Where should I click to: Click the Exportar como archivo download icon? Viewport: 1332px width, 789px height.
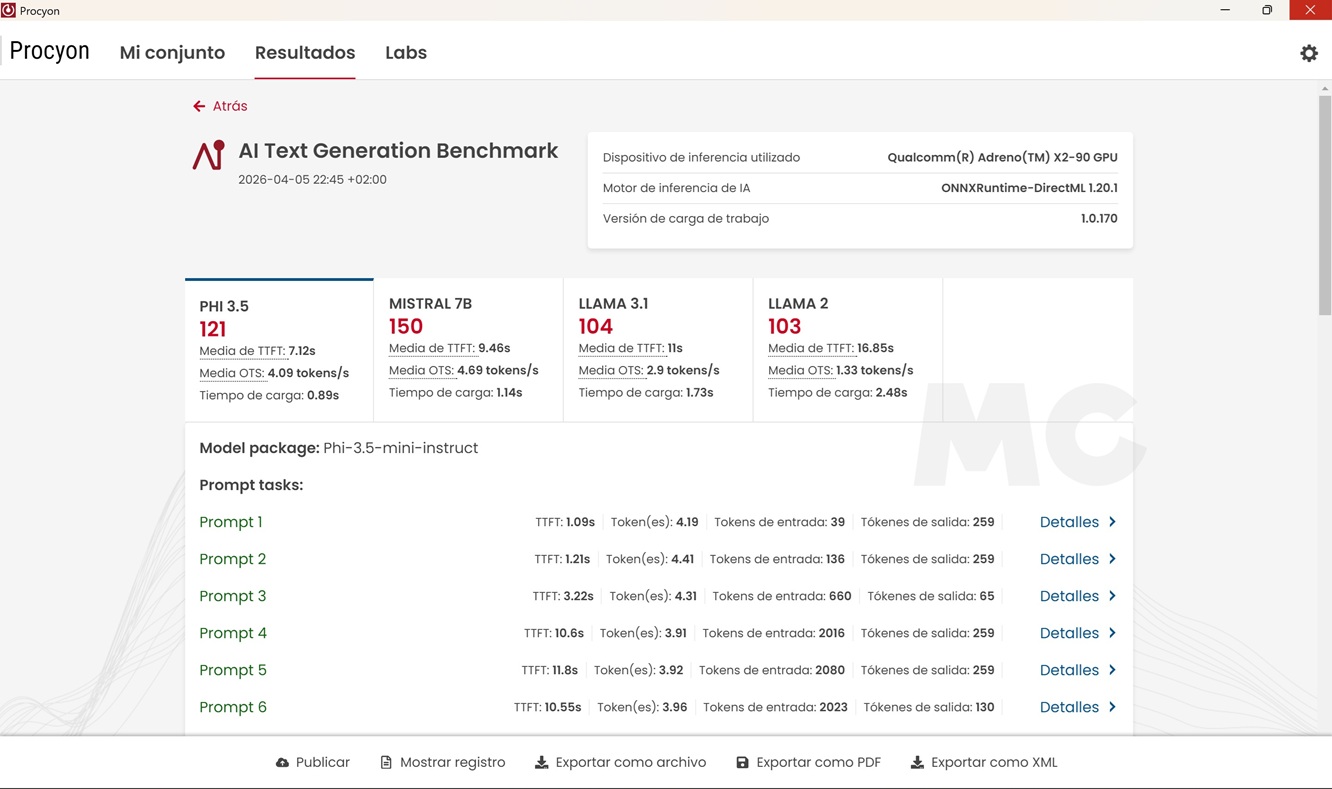click(541, 763)
